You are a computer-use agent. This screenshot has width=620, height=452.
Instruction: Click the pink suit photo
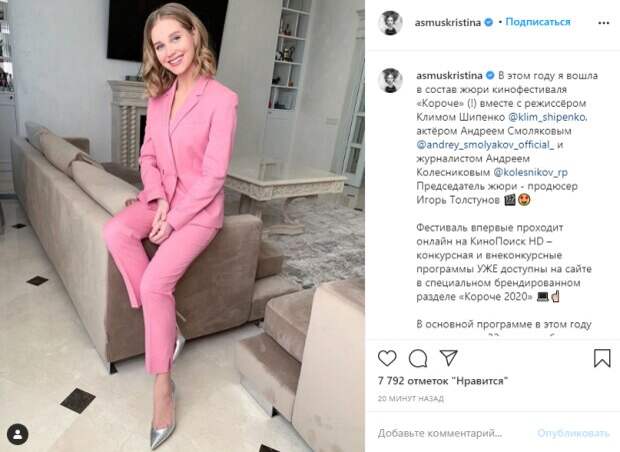tap(182, 226)
